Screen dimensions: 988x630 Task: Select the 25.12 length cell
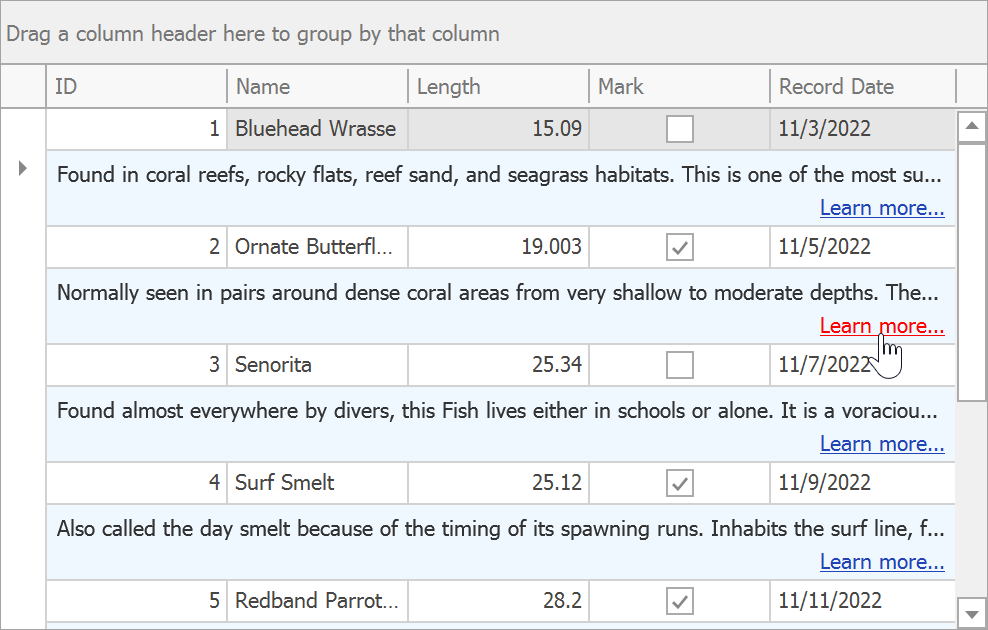[x=498, y=483]
